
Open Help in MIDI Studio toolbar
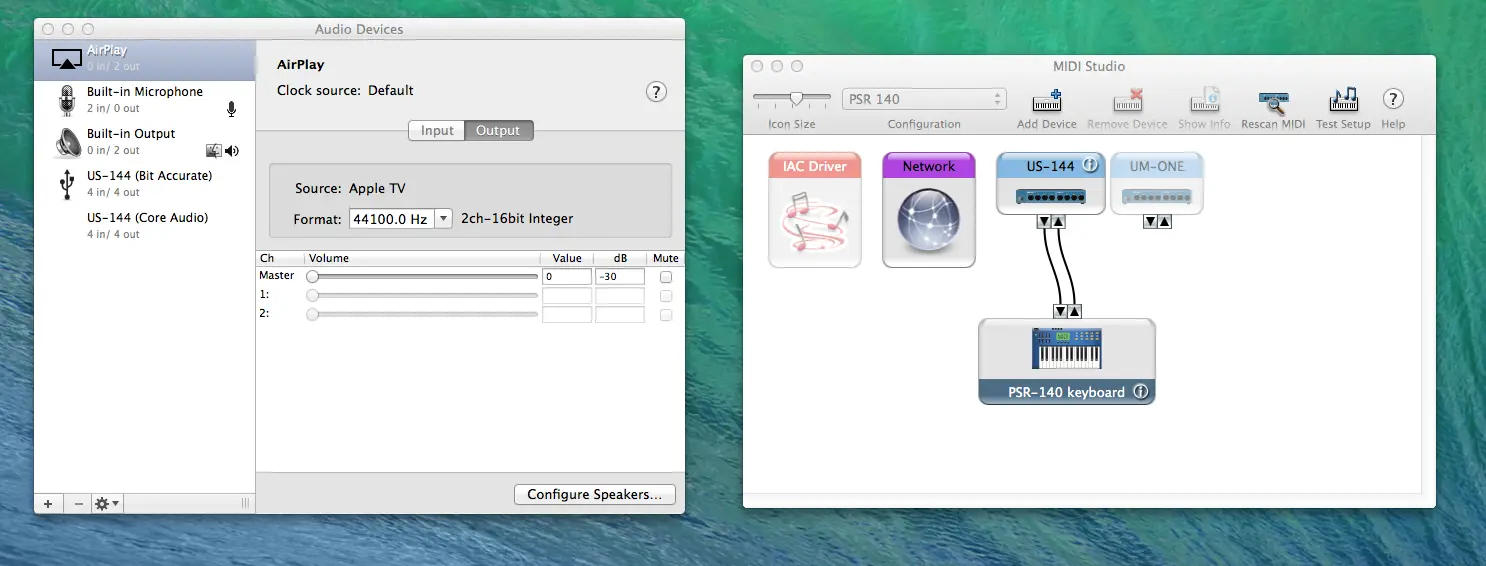pyautogui.click(x=1393, y=99)
